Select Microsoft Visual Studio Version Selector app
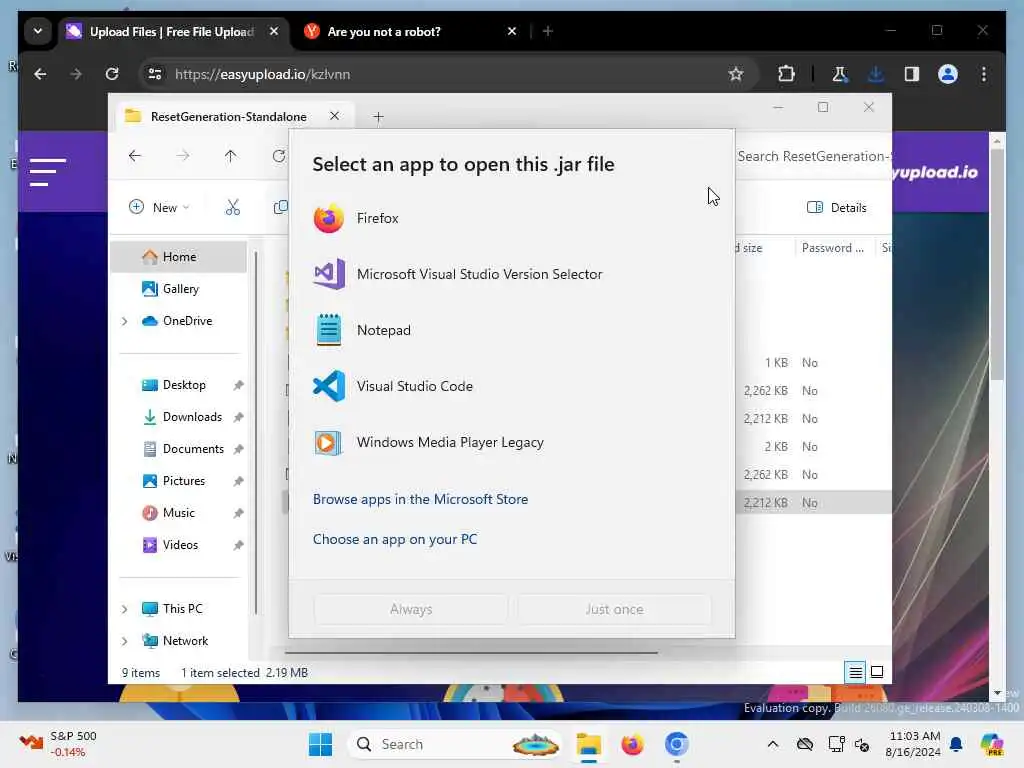 click(x=511, y=274)
